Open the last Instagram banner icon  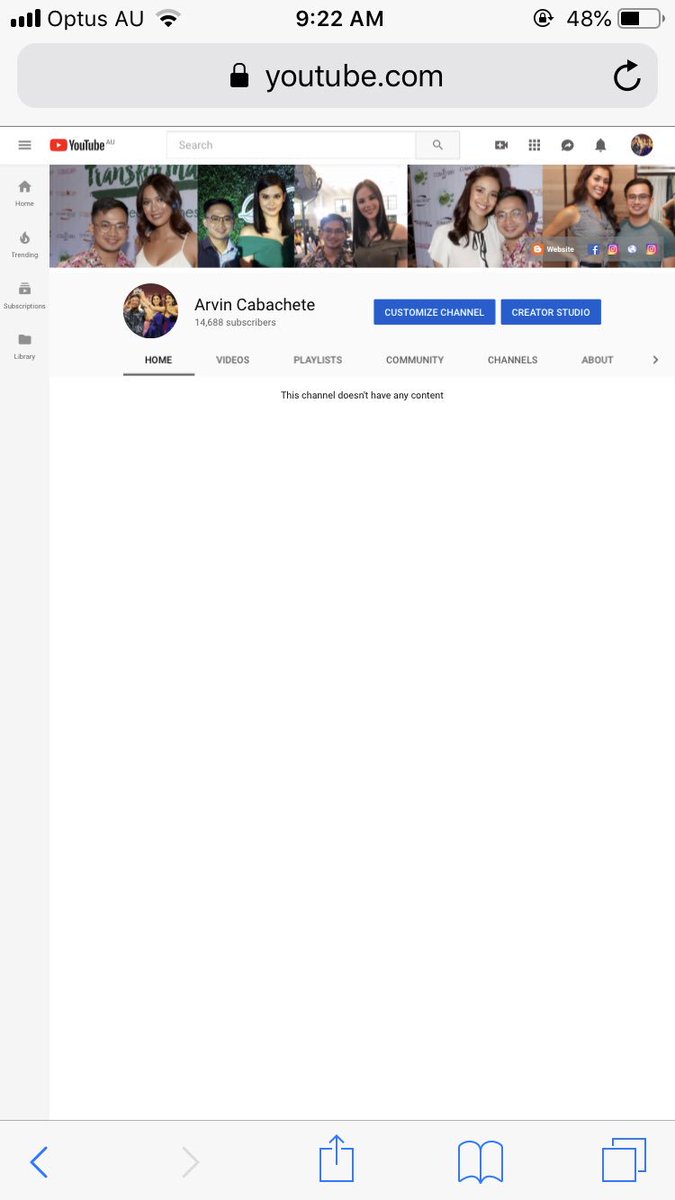tap(651, 249)
